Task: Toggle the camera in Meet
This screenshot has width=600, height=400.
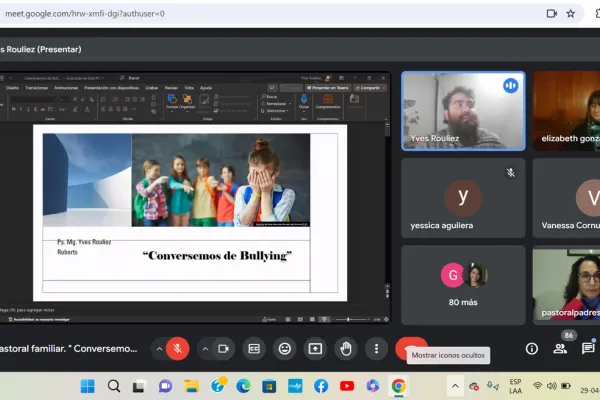Action: [x=223, y=349]
